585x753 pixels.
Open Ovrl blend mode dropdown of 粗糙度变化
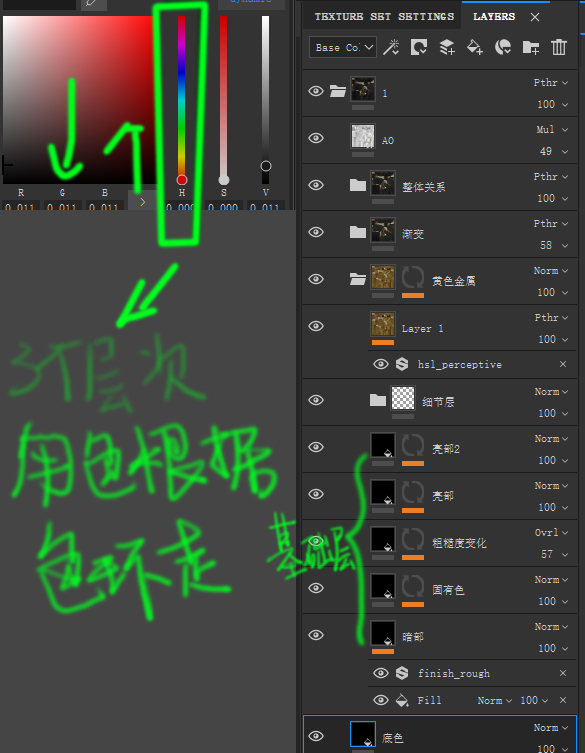pos(552,533)
